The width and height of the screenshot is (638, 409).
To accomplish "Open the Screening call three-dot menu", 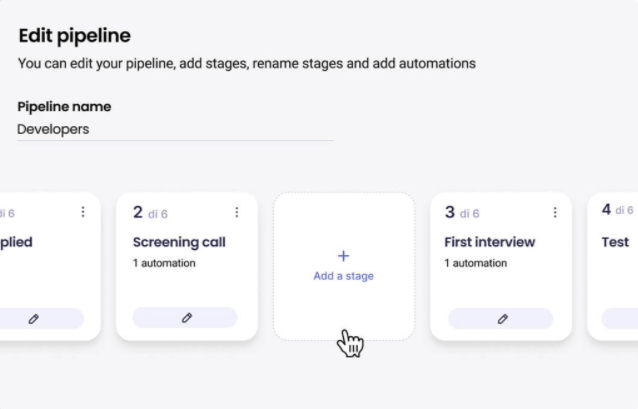I will click(237, 212).
